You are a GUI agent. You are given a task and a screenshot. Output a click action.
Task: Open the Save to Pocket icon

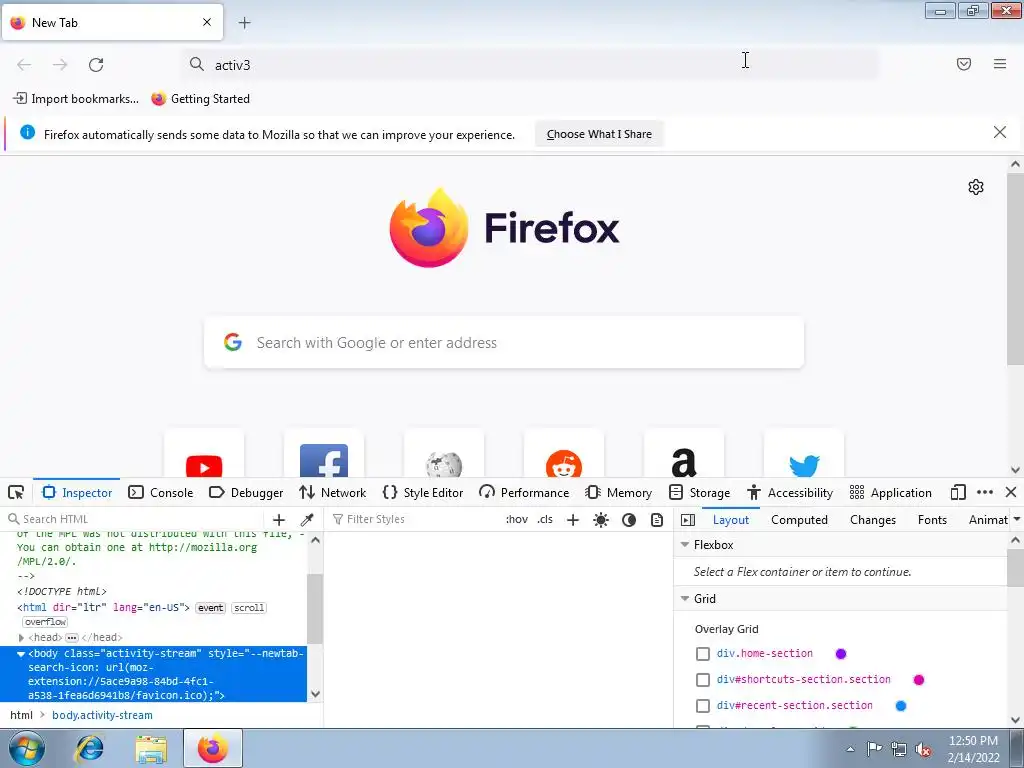pyautogui.click(x=964, y=64)
